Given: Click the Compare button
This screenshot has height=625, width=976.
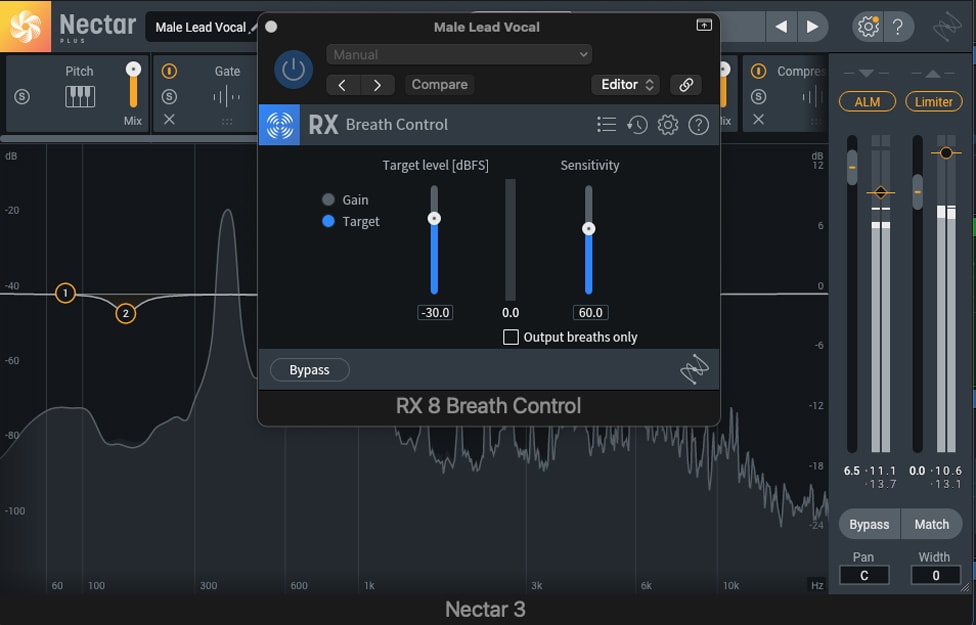Looking at the screenshot, I should (x=439, y=85).
